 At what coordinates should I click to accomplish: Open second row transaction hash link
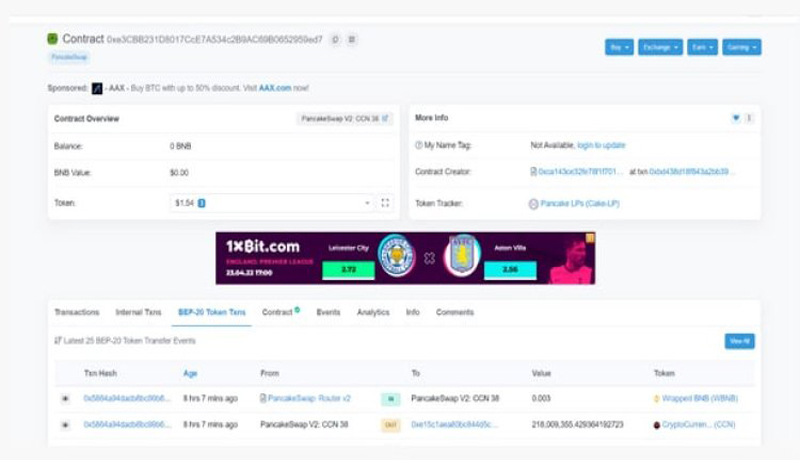click(x=127, y=425)
